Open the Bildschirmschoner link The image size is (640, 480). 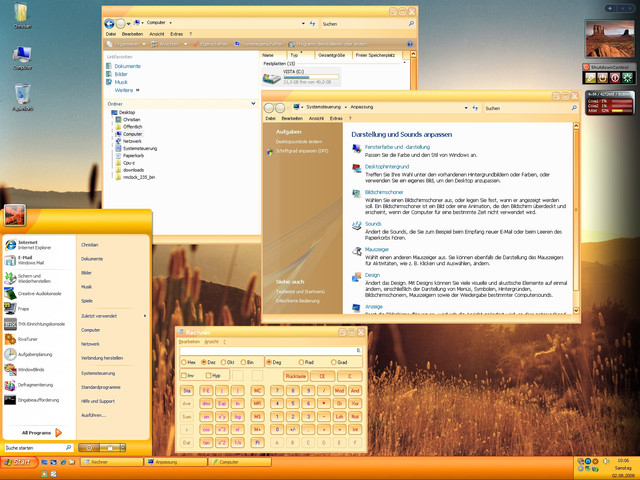[384, 192]
